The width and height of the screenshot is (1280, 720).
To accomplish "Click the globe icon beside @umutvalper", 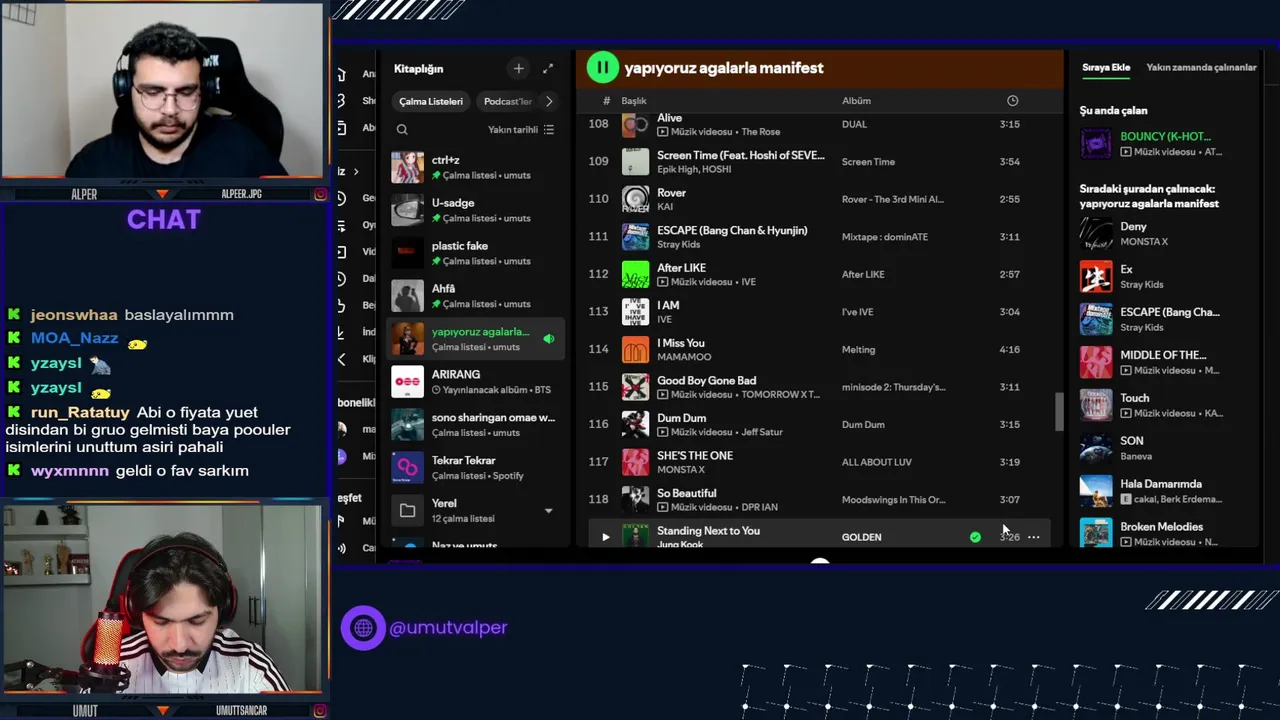I will point(363,628).
